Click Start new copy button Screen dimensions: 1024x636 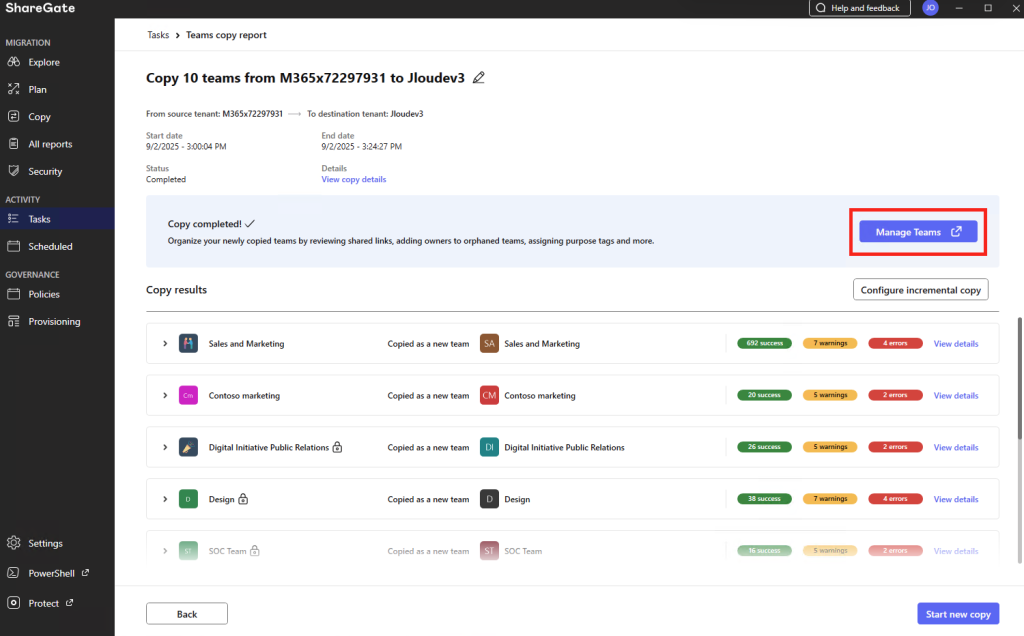click(958, 614)
